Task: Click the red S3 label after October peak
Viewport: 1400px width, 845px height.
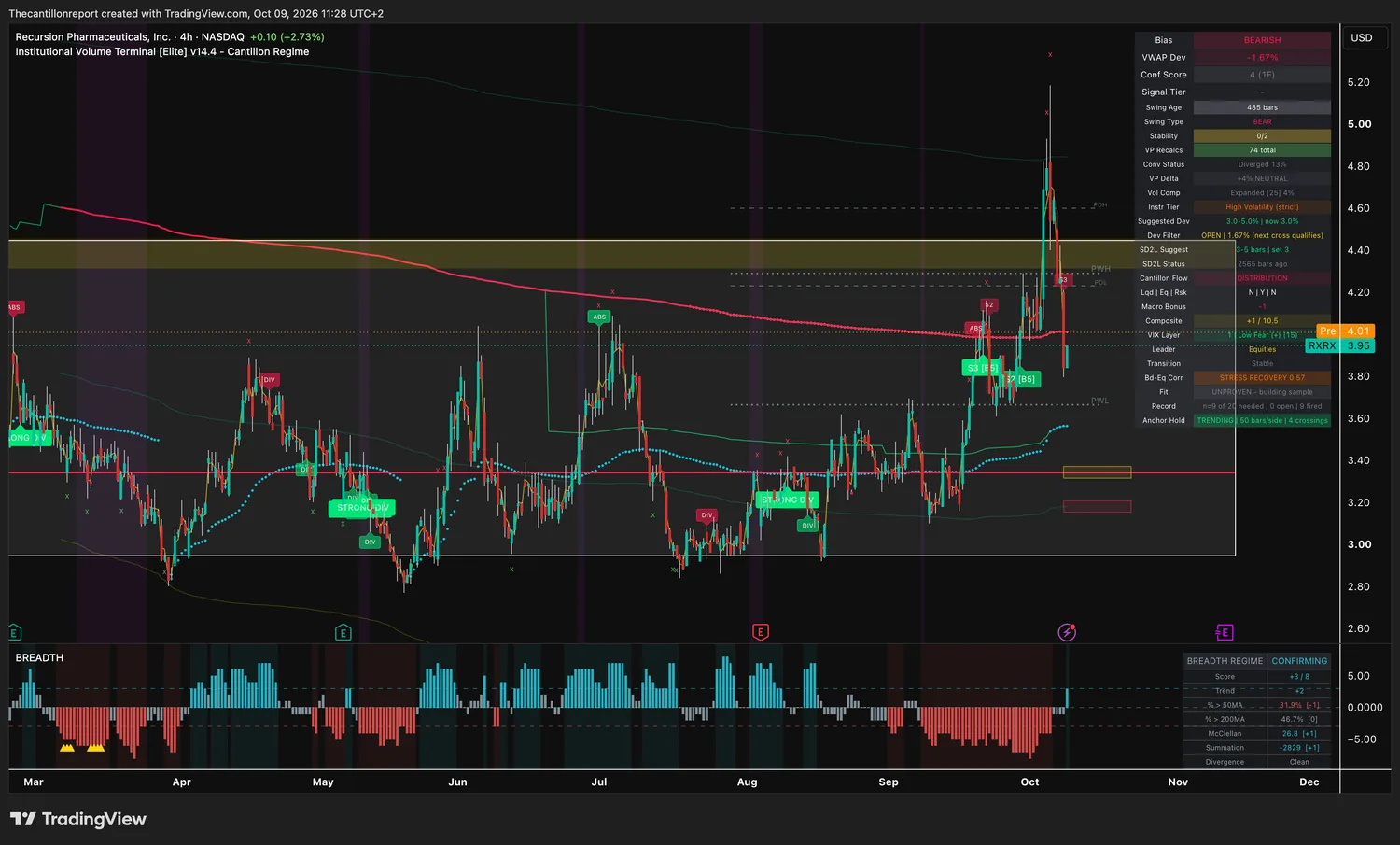Action: (1062, 279)
